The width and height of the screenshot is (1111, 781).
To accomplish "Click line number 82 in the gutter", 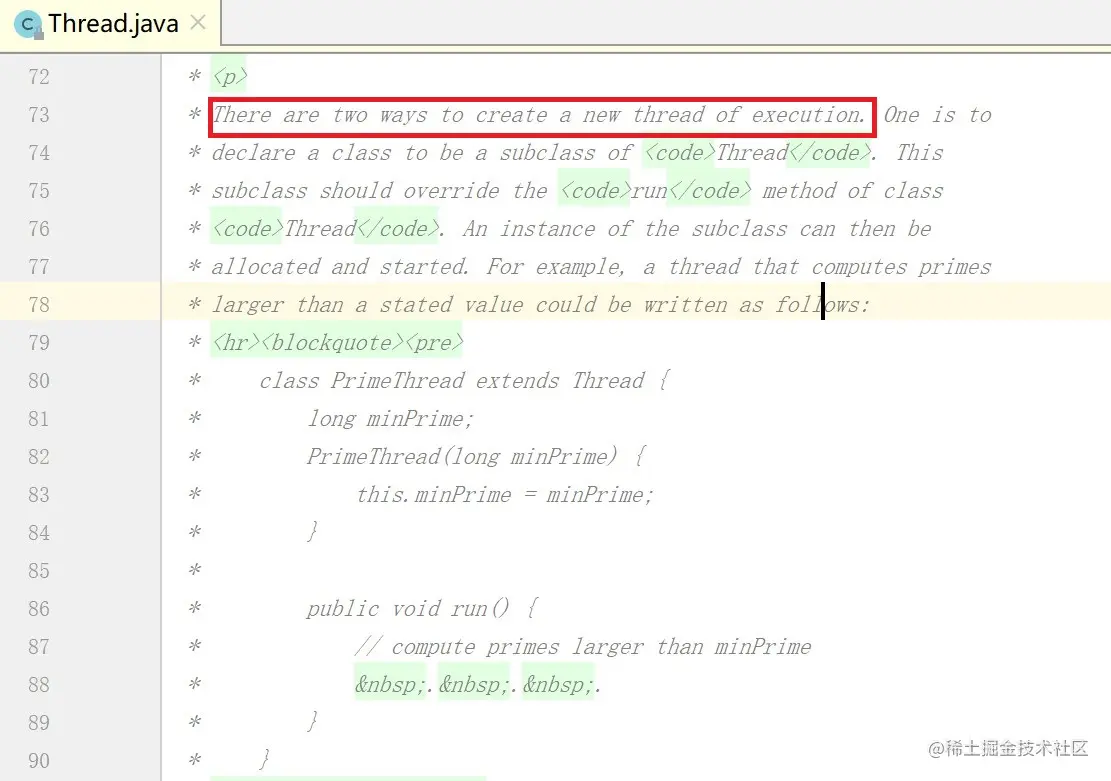I will [39, 457].
